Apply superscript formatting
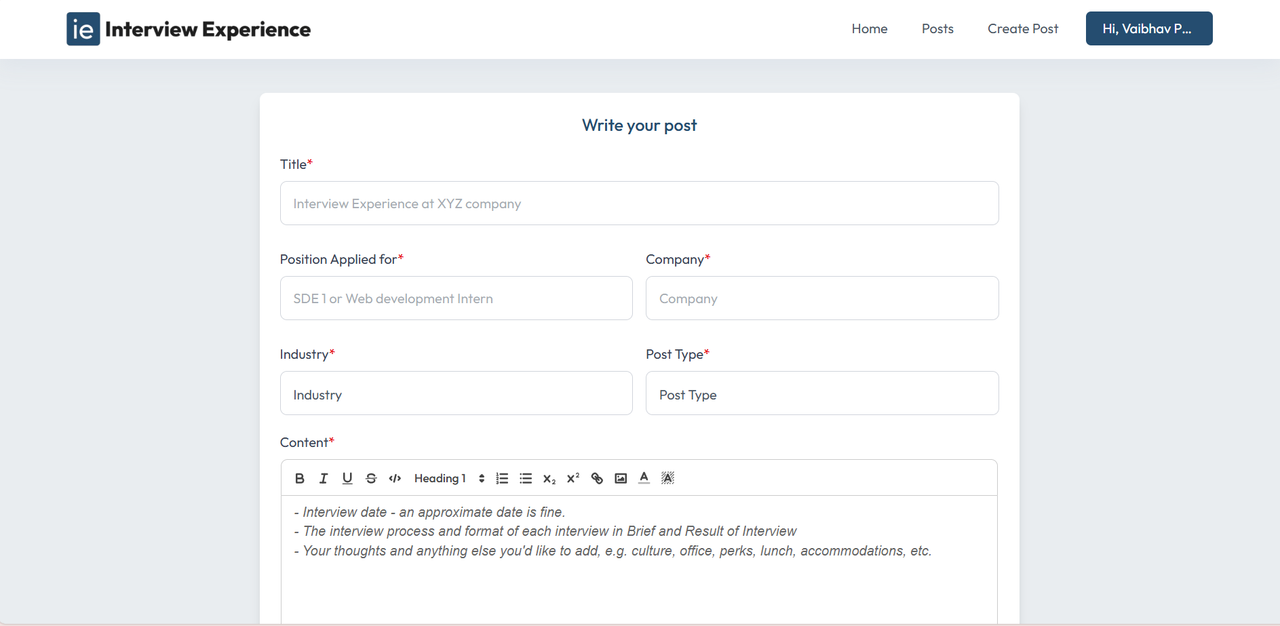Viewport: 1280px width, 626px height. 573,478
